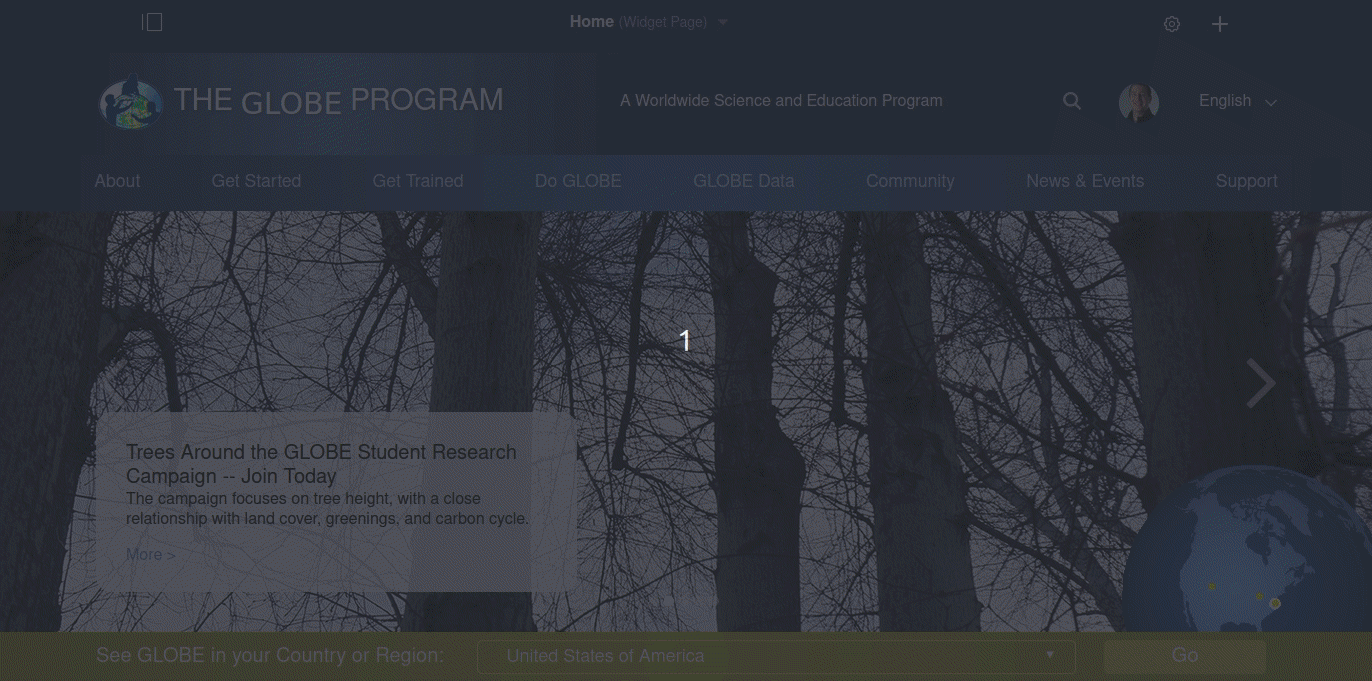Open the Support menu

point(1247,181)
